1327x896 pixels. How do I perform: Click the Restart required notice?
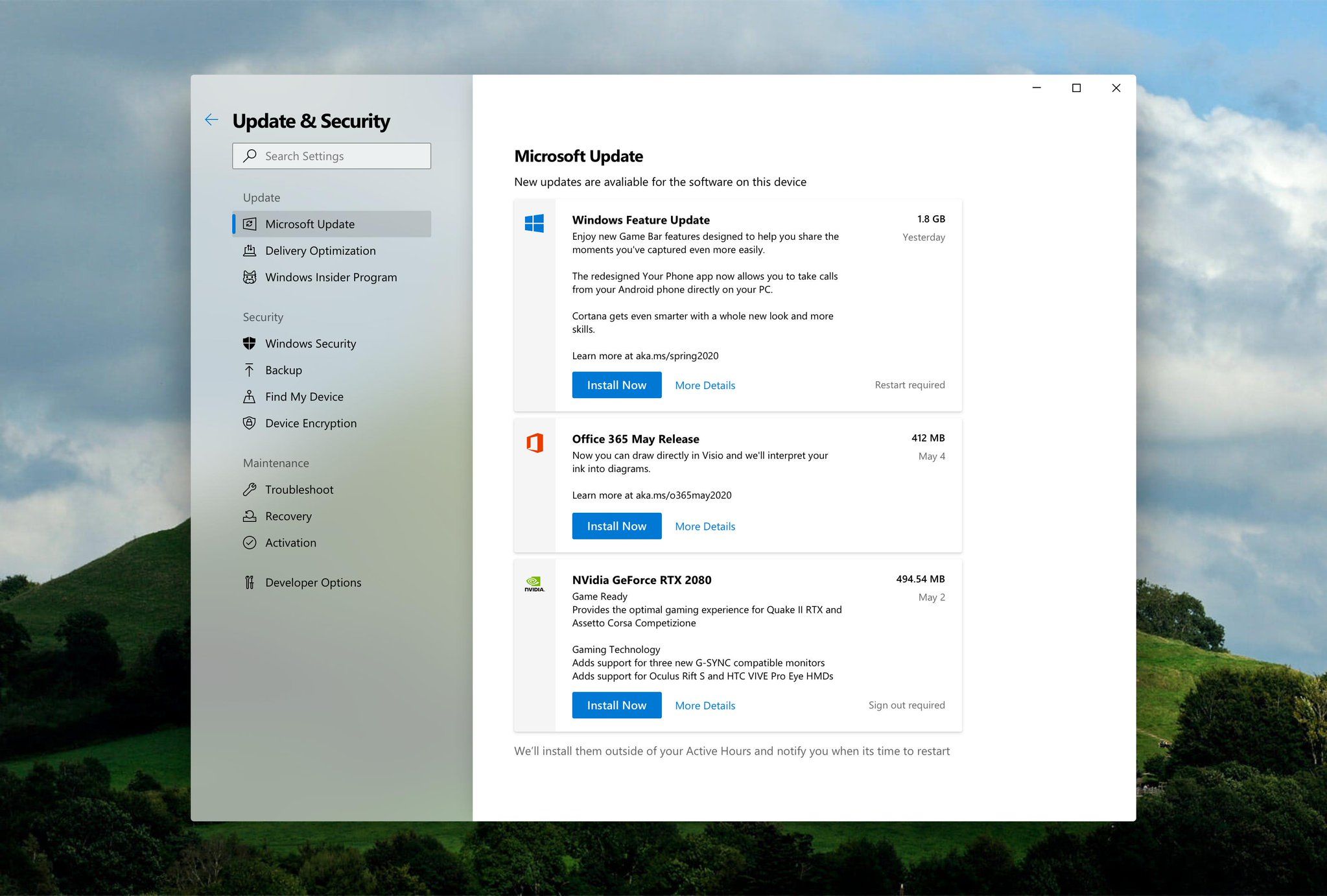(x=910, y=384)
